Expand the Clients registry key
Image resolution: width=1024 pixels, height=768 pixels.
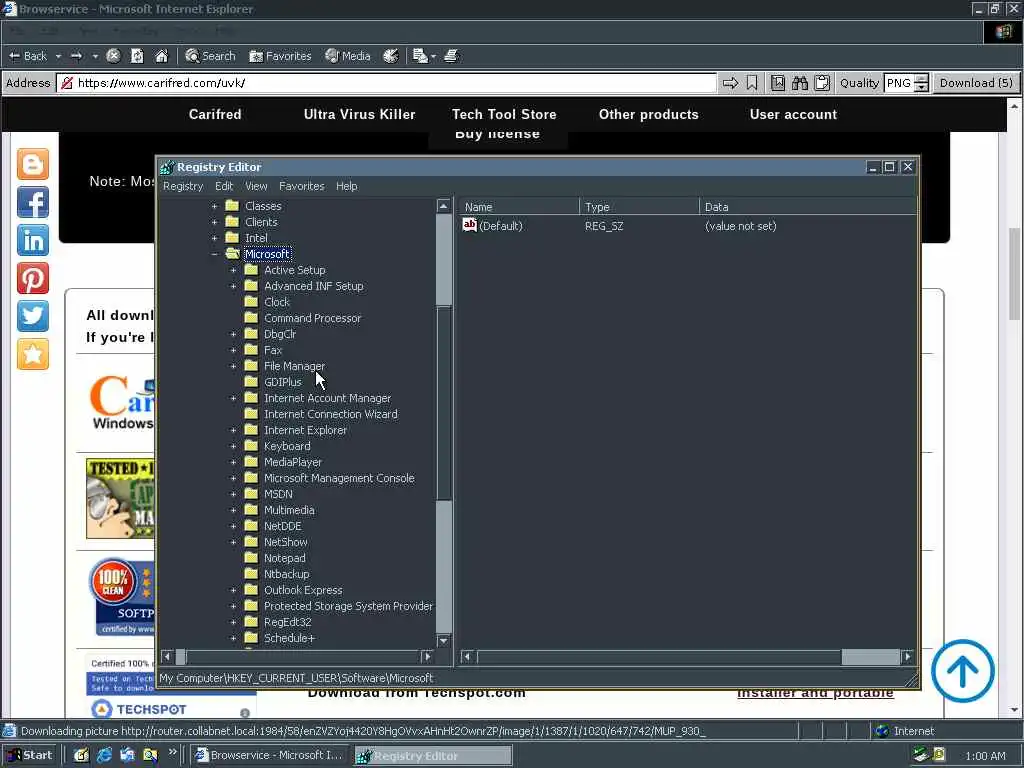point(214,222)
